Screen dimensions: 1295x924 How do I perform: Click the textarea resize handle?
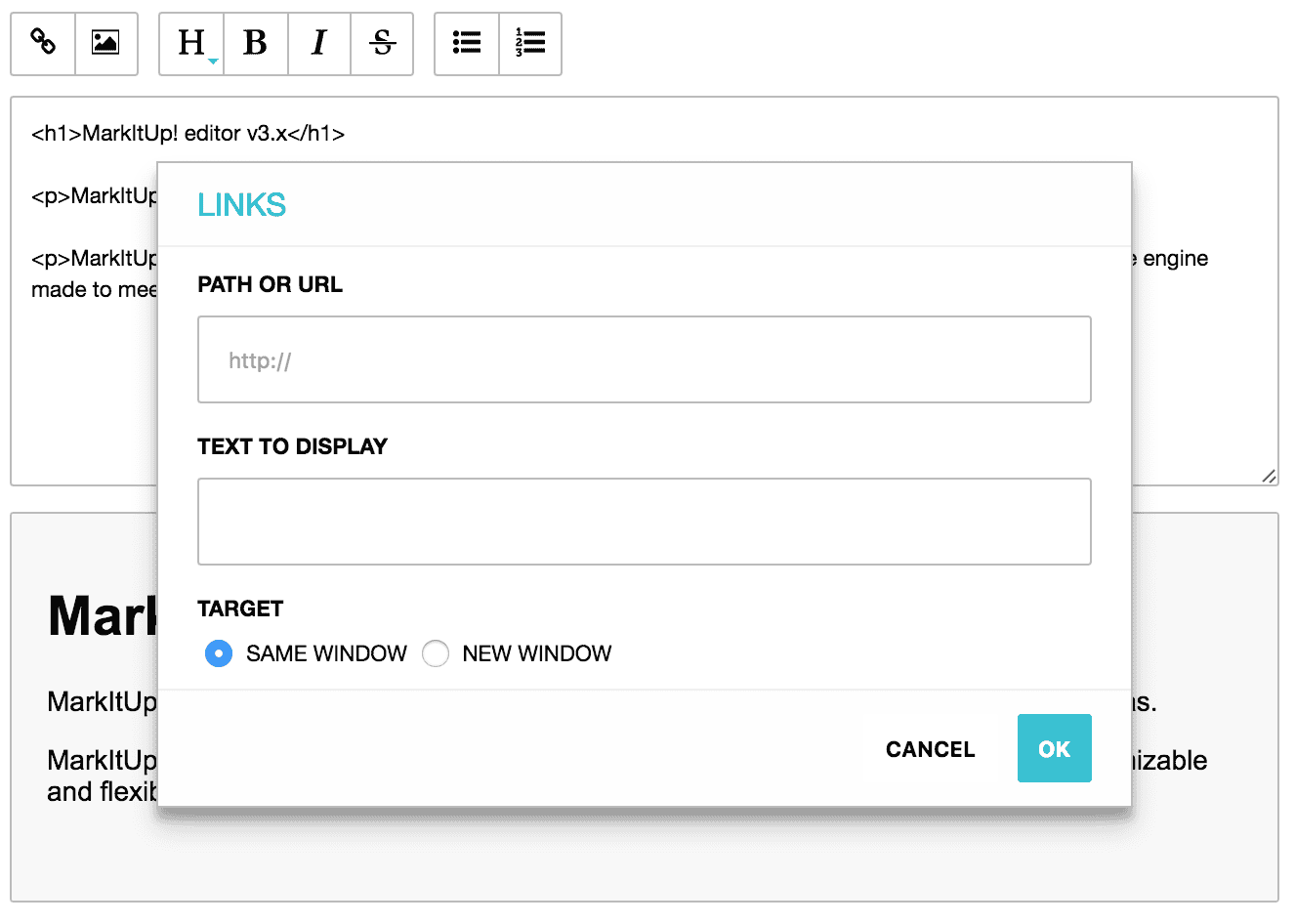coord(1268,476)
